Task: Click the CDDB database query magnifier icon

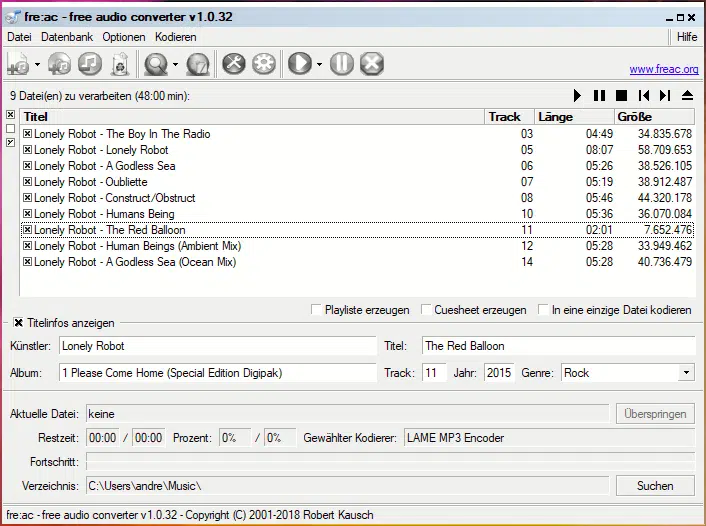Action: pyautogui.click(x=156, y=64)
